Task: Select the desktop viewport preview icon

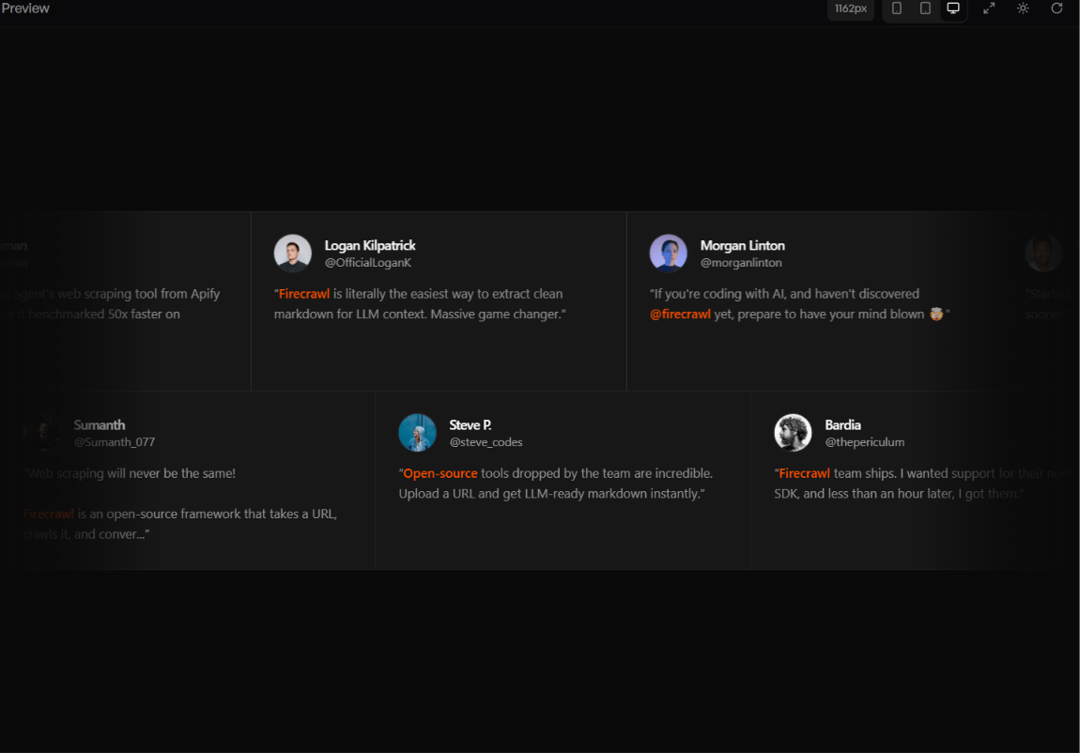Action: point(953,8)
